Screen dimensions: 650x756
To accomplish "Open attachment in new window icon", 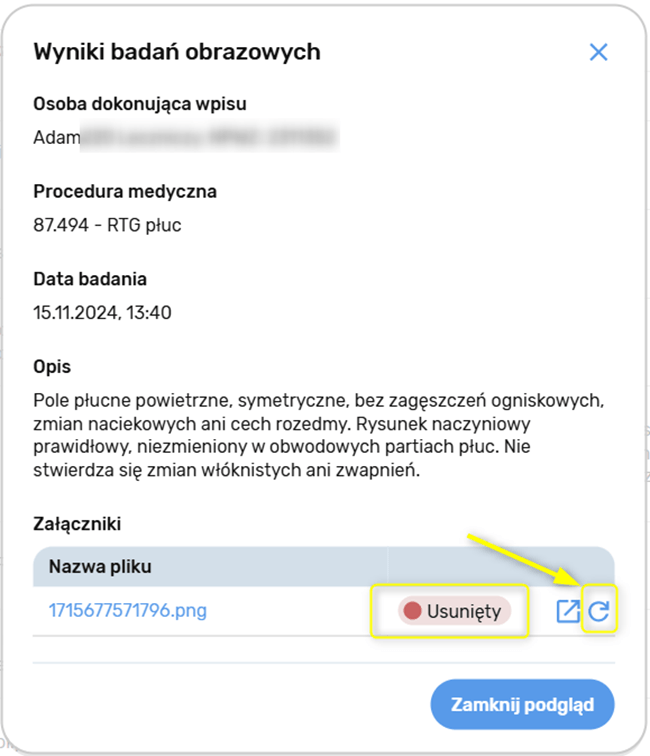I will click(x=567, y=611).
